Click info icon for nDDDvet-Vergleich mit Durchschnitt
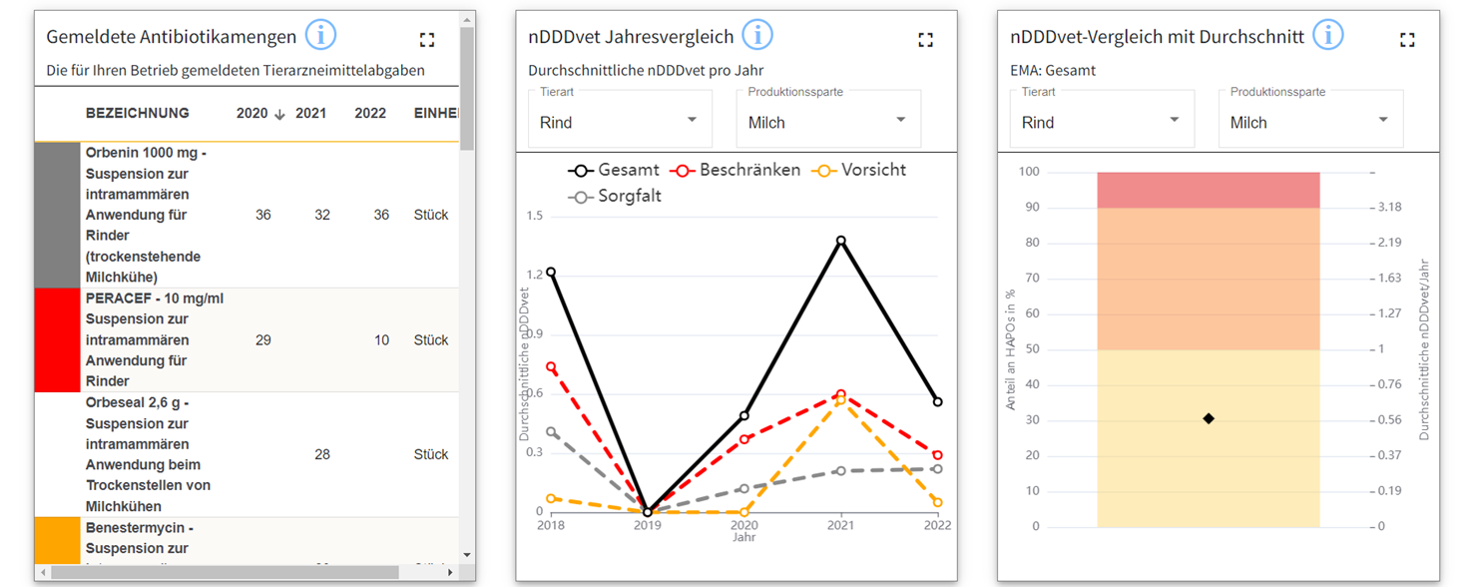The width and height of the screenshot is (1478, 587). [x=1327, y=35]
